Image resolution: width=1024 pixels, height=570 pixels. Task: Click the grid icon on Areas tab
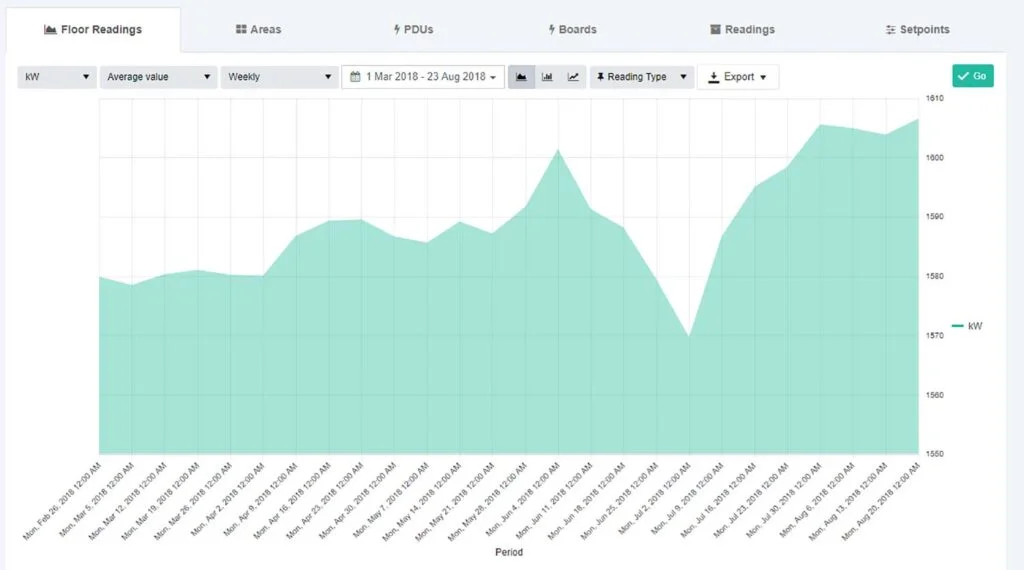point(241,30)
